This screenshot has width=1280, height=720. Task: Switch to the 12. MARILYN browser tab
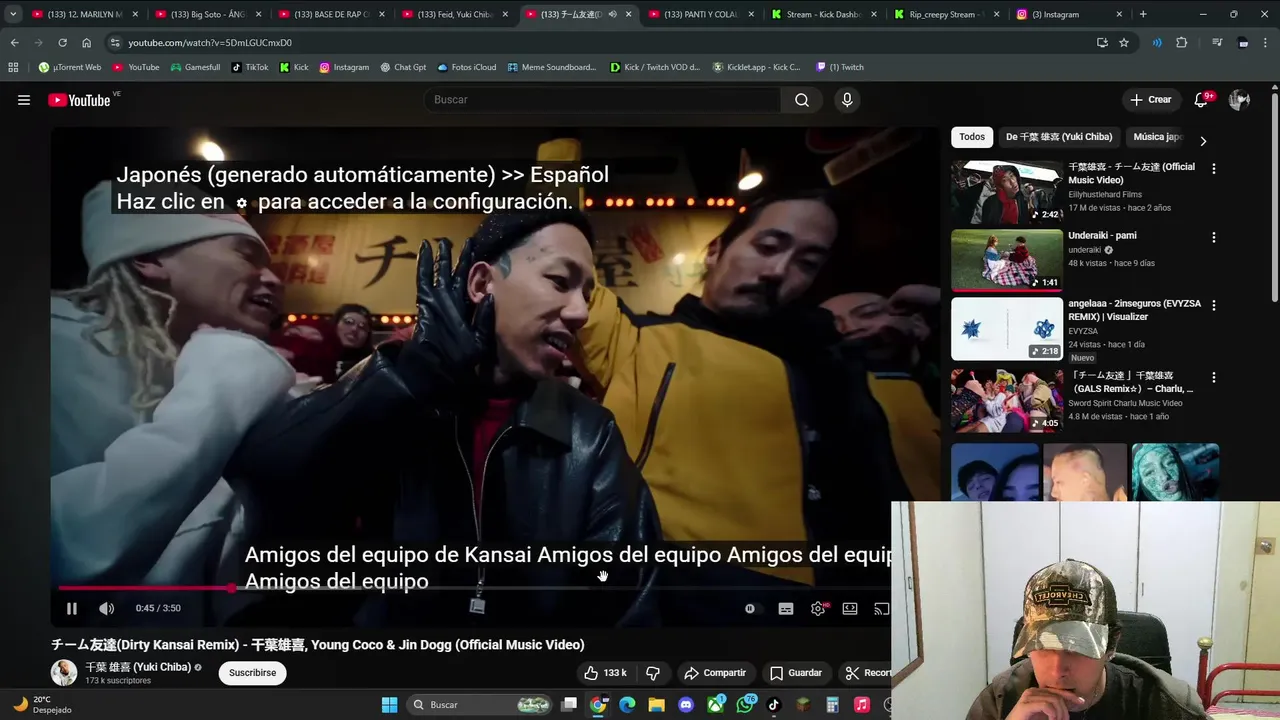click(x=85, y=14)
